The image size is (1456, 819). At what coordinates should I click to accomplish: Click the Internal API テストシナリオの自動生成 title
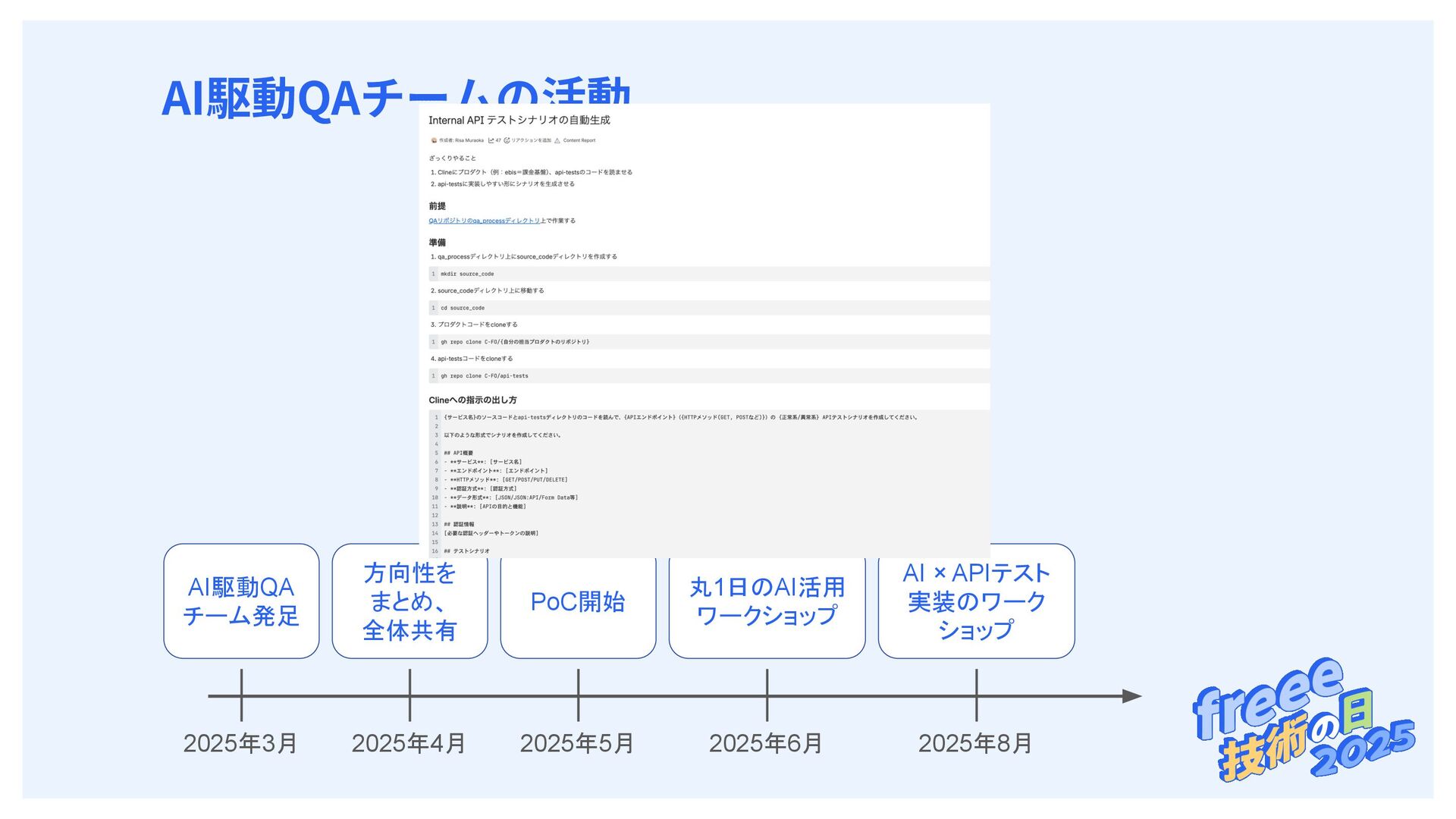519,120
